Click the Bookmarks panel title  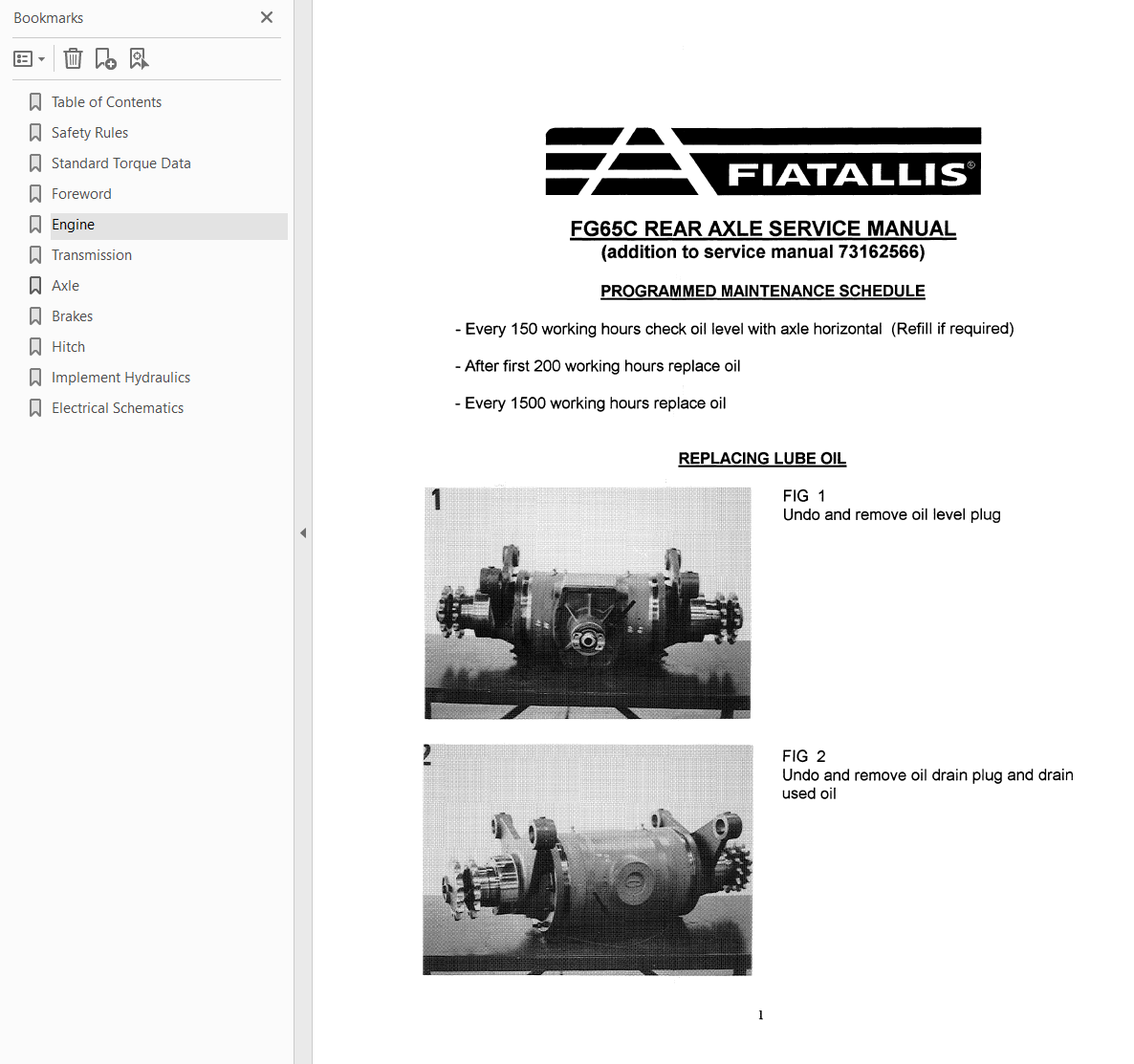[x=49, y=18]
